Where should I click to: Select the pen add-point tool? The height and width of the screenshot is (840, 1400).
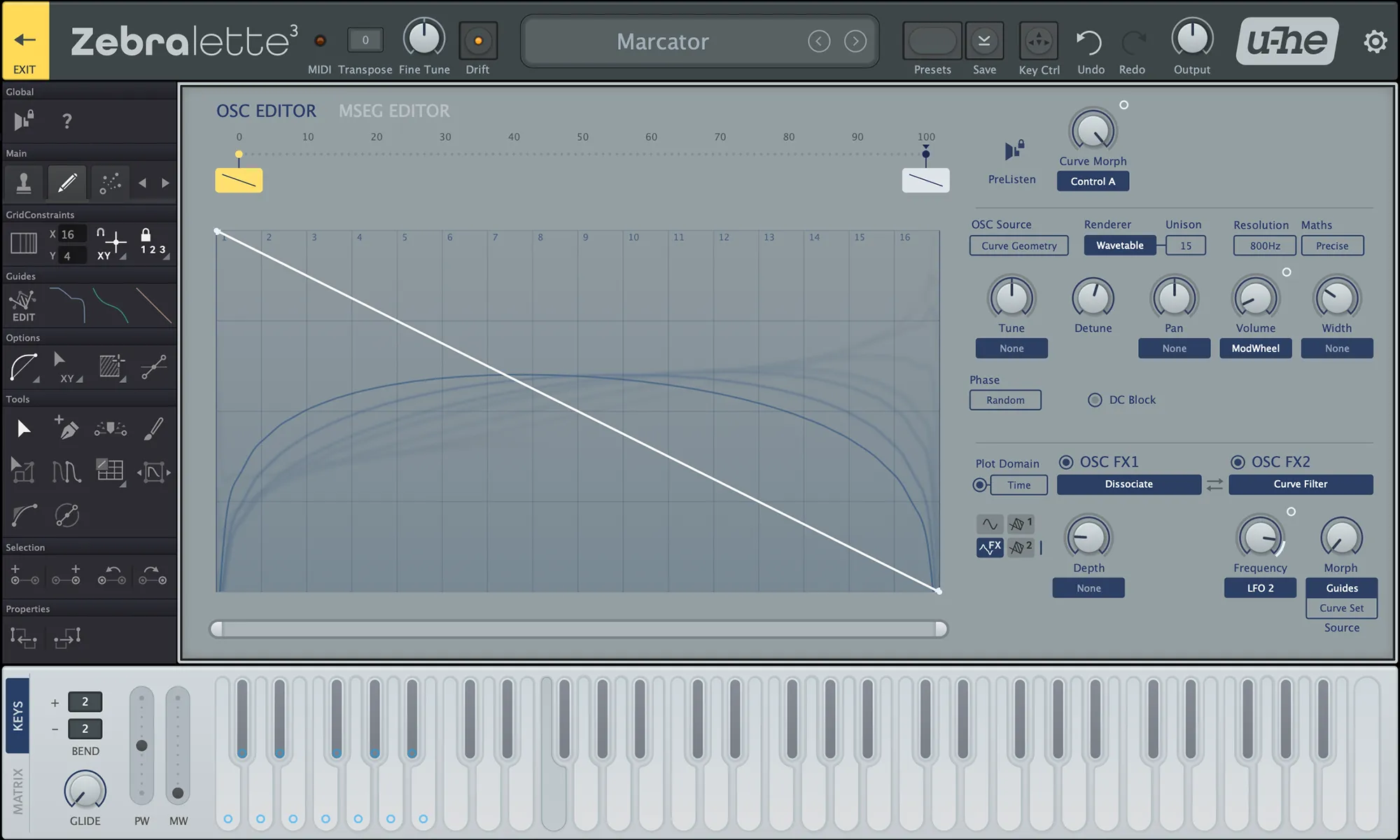point(67,428)
